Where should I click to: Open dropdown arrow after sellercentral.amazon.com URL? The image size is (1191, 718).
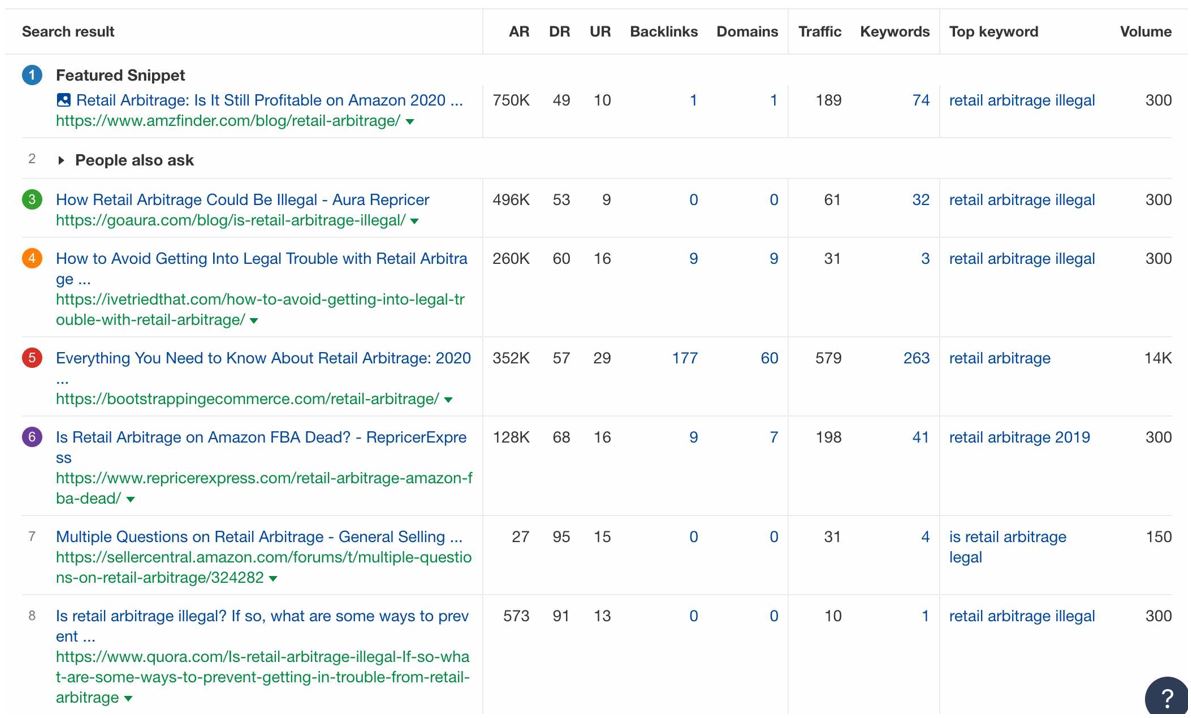273,578
